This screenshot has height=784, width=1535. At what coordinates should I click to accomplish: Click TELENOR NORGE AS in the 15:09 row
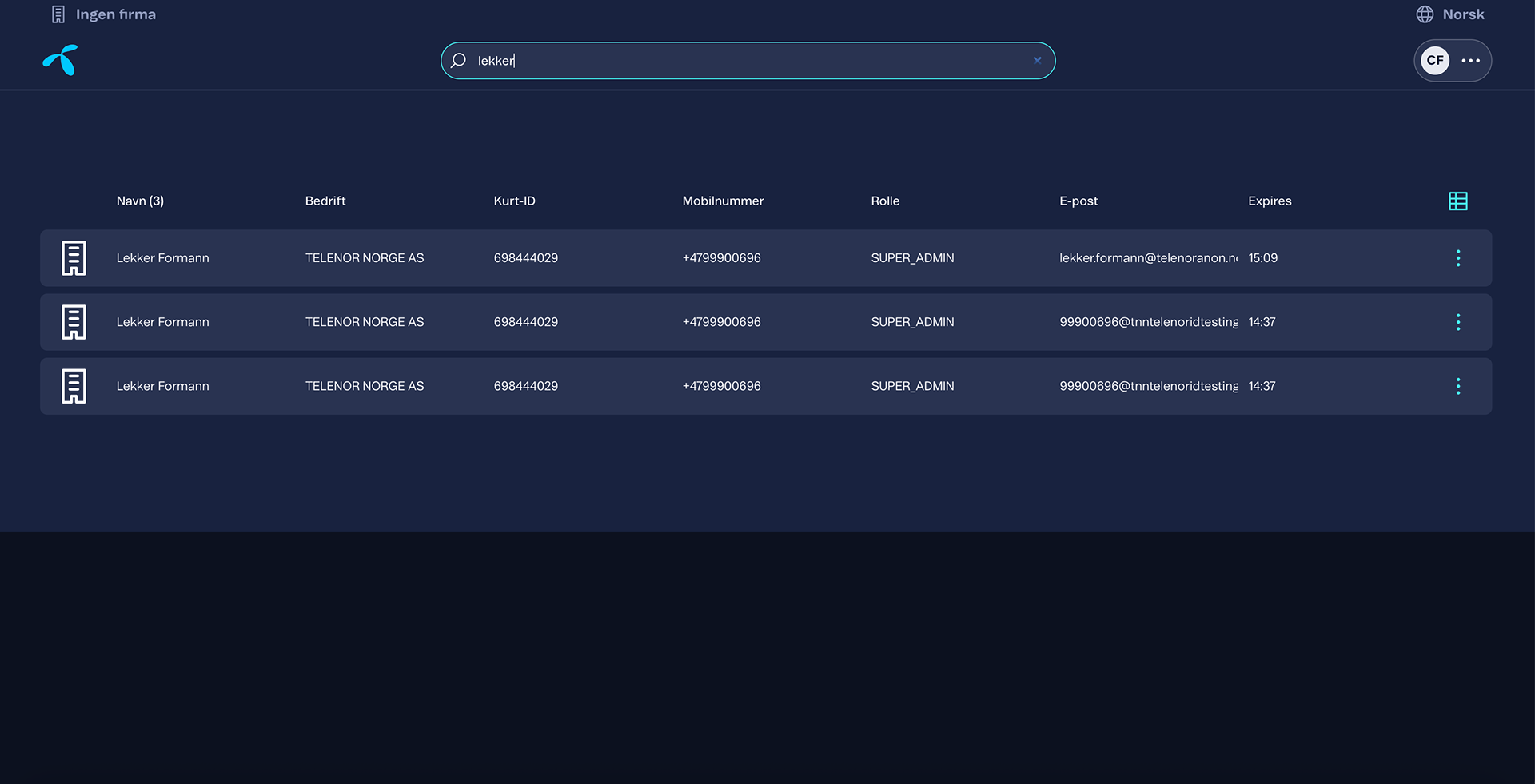pos(365,258)
